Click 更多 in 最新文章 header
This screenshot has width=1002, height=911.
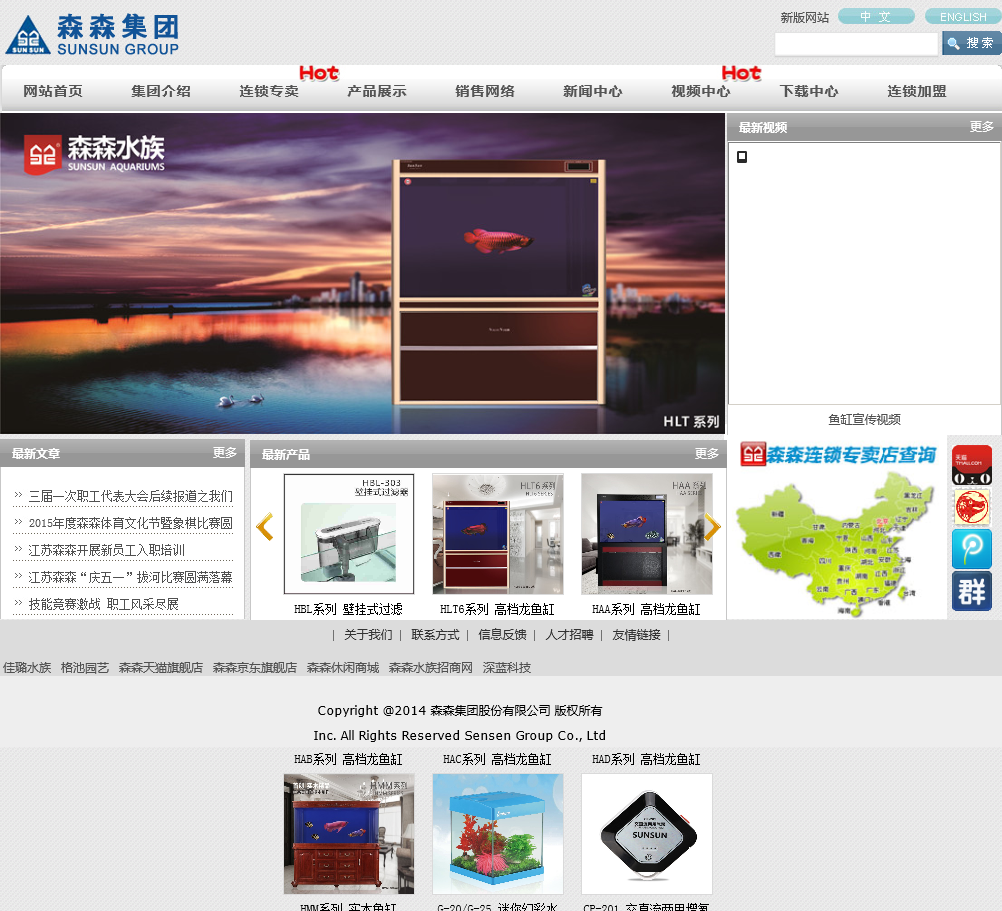(225, 452)
